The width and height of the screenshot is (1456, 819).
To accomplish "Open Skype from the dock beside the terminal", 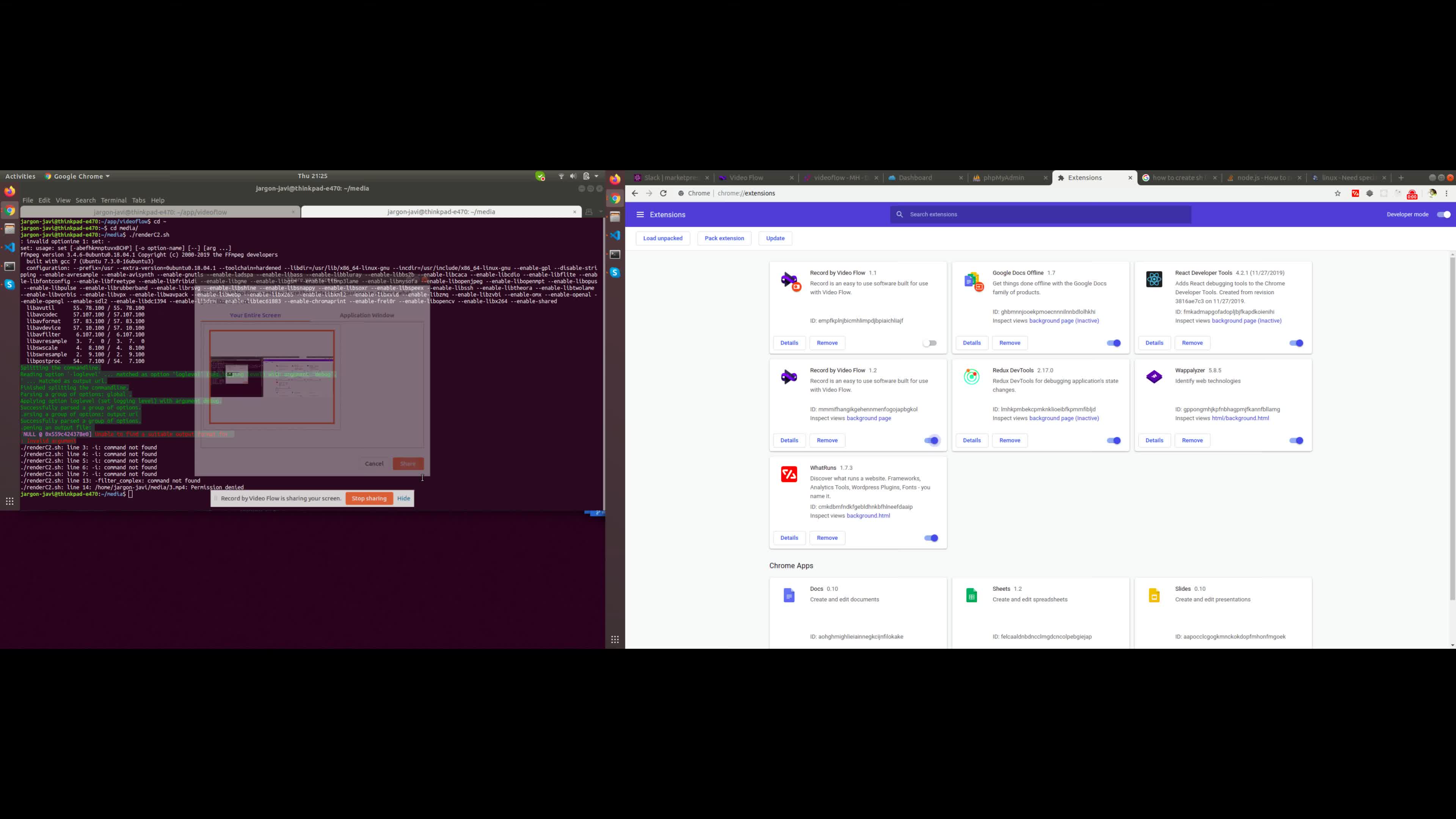I will coord(9,284).
